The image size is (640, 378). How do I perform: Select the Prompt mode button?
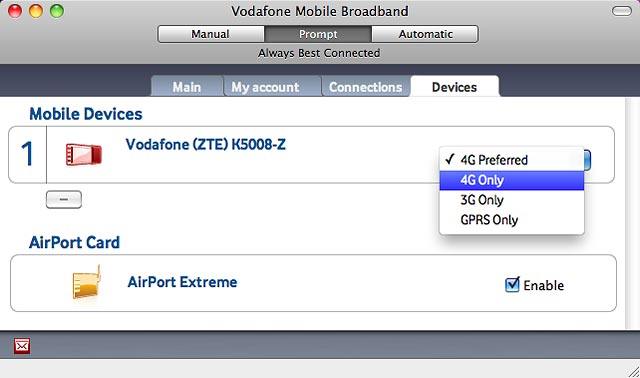[318, 34]
